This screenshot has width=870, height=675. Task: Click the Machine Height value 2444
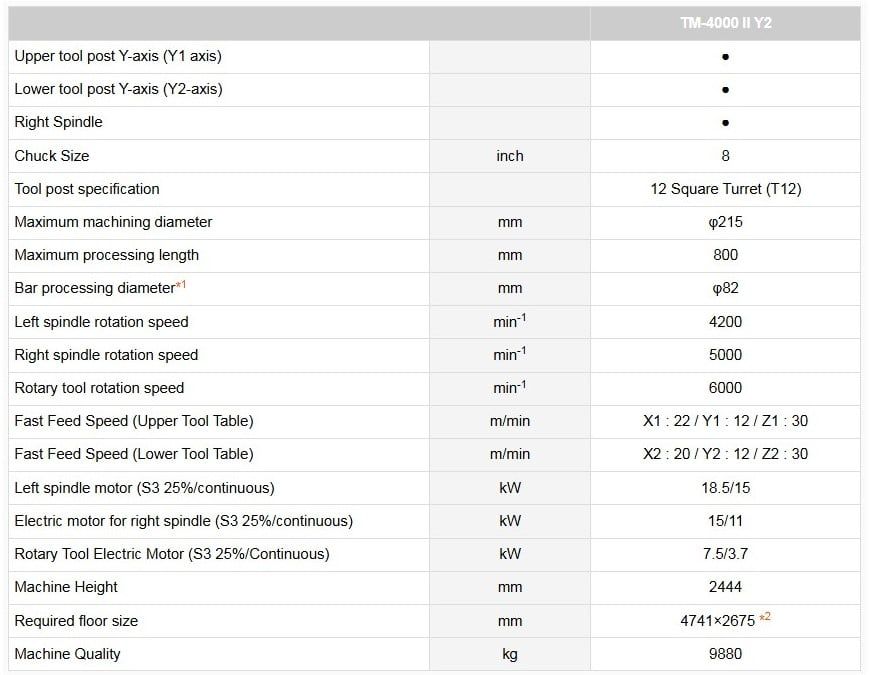pos(725,587)
